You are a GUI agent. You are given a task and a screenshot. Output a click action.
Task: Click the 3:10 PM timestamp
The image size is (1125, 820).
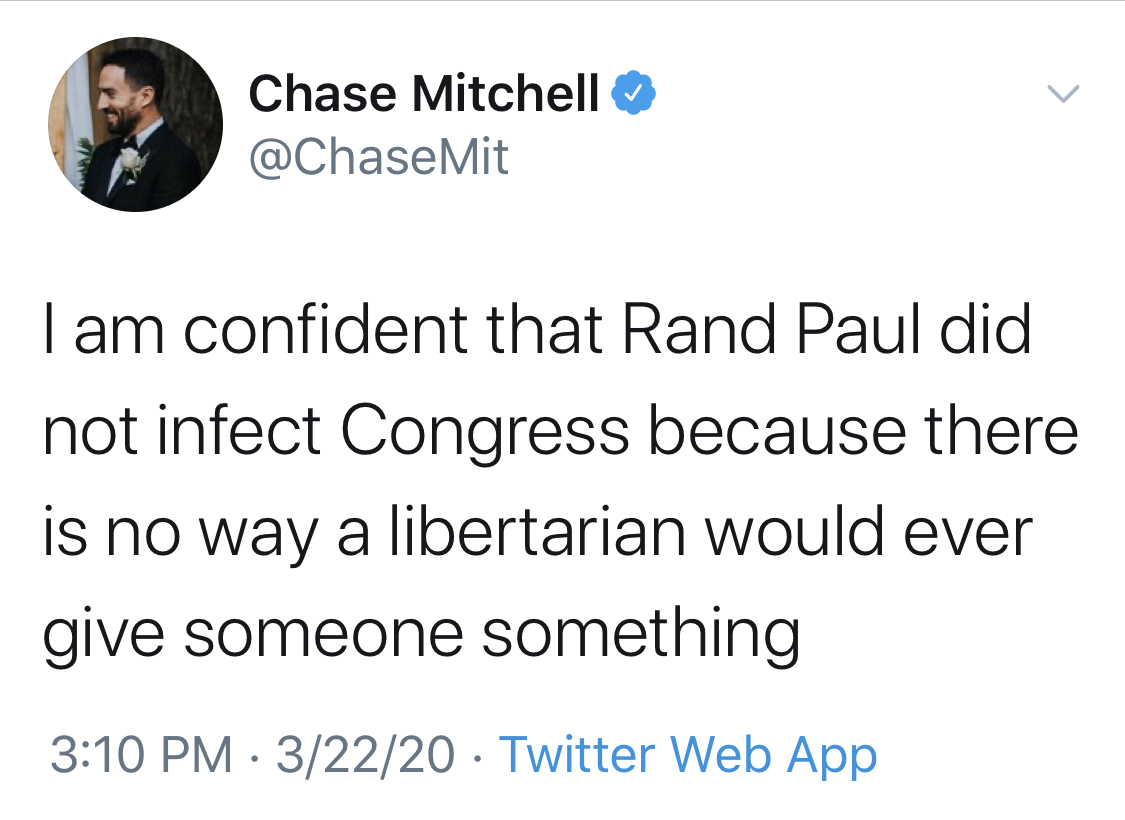point(140,754)
